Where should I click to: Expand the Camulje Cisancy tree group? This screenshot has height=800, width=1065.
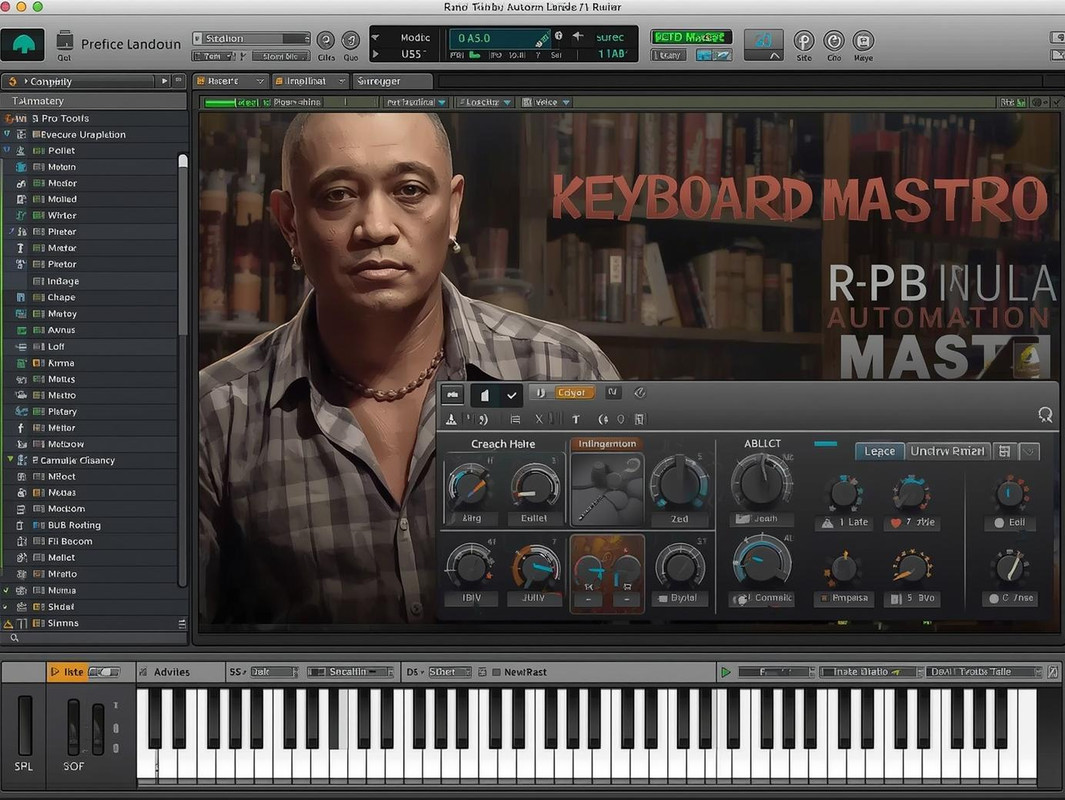[10, 460]
